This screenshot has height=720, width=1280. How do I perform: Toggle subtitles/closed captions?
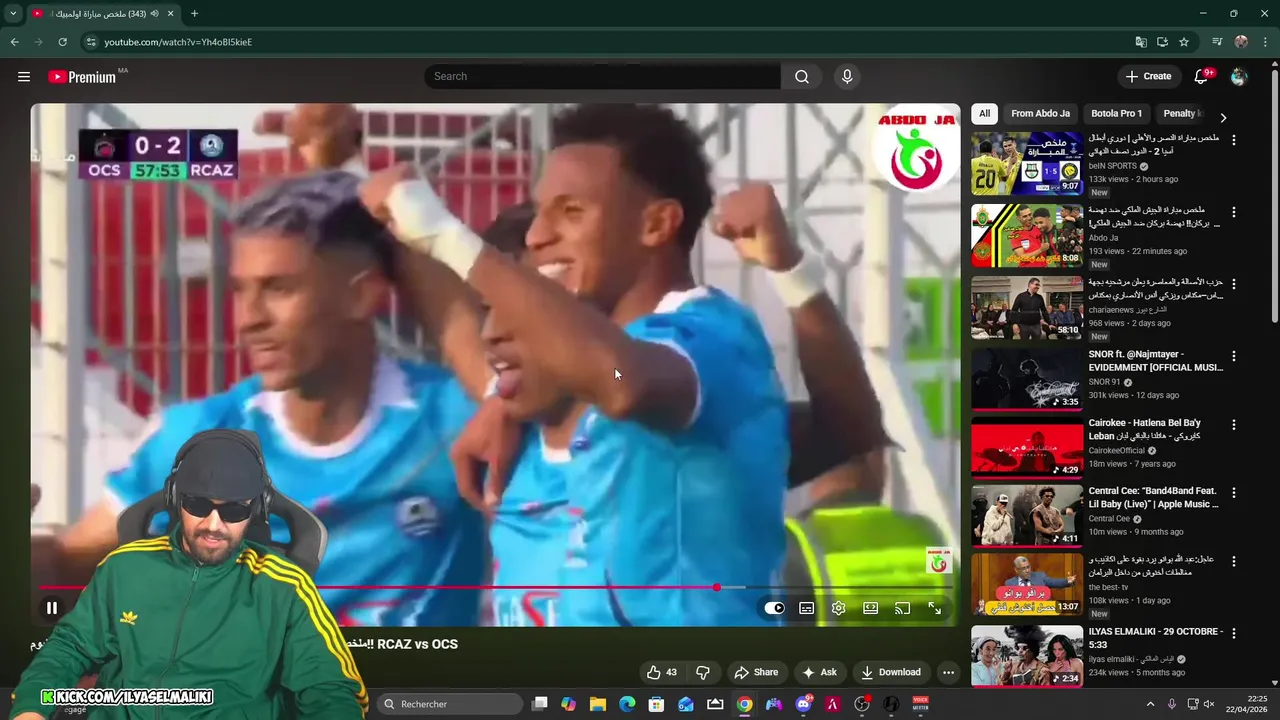coord(807,607)
